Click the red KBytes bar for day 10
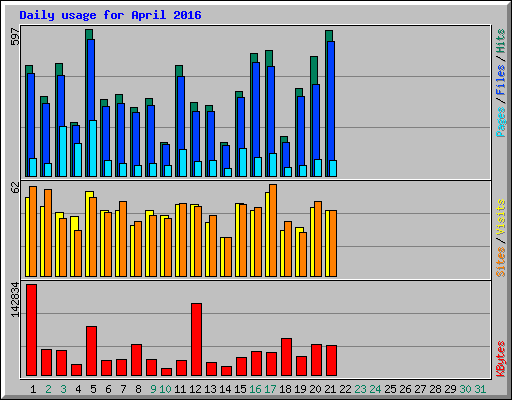Image resolution: width=512 pixels, height=400 pixels. click(x=166, y=372)
